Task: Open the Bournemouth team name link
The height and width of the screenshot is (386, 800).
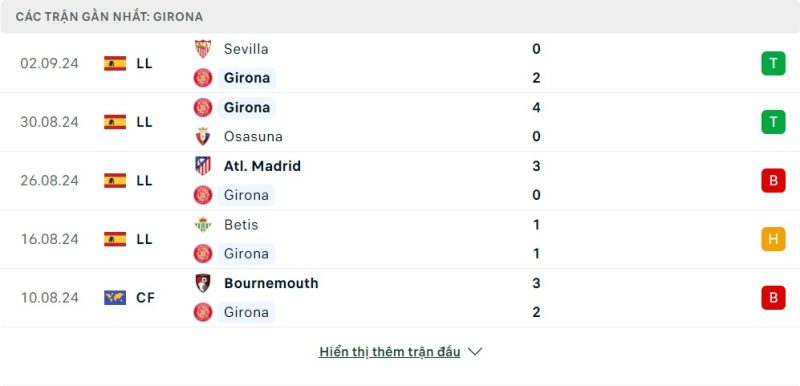Action: pos(271,283)
